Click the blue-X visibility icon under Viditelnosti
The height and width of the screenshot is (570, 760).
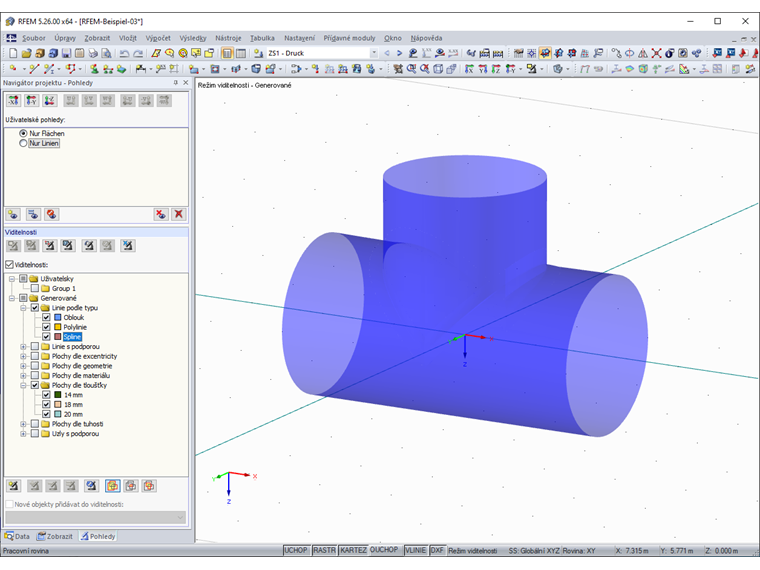coord(128,245)
